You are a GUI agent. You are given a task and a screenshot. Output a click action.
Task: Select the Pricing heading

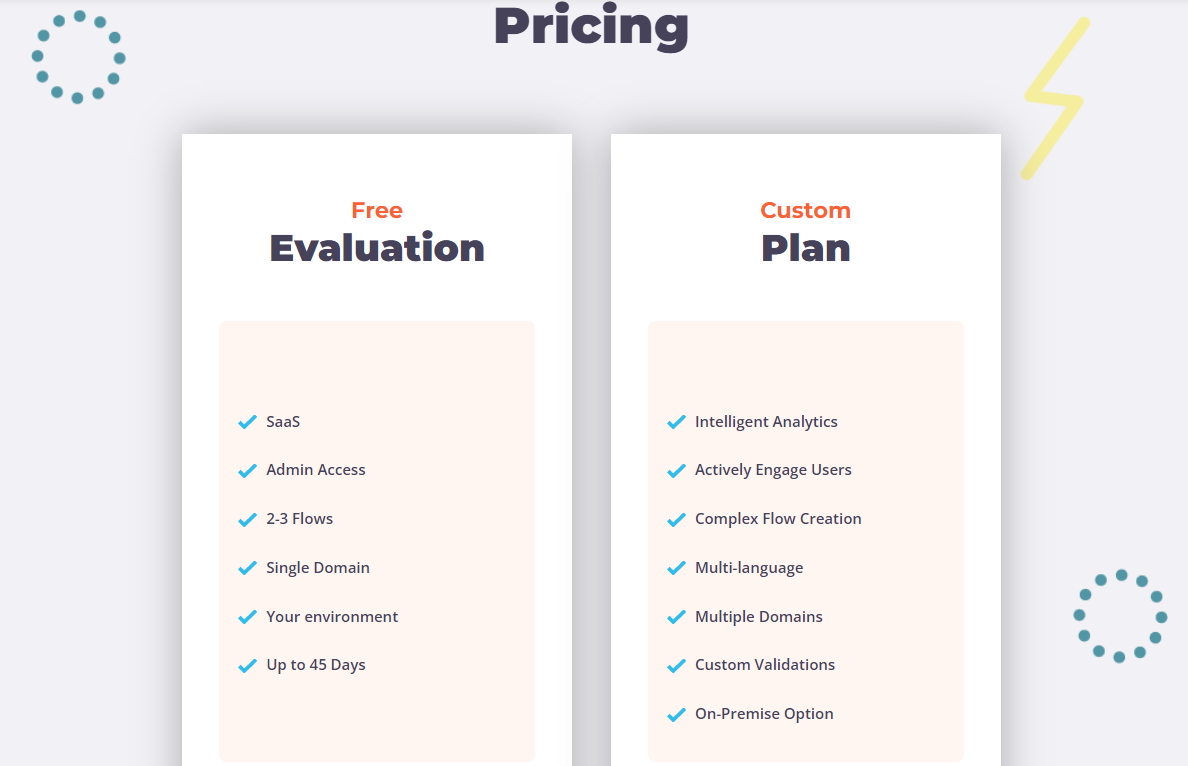tap(592, 26)
